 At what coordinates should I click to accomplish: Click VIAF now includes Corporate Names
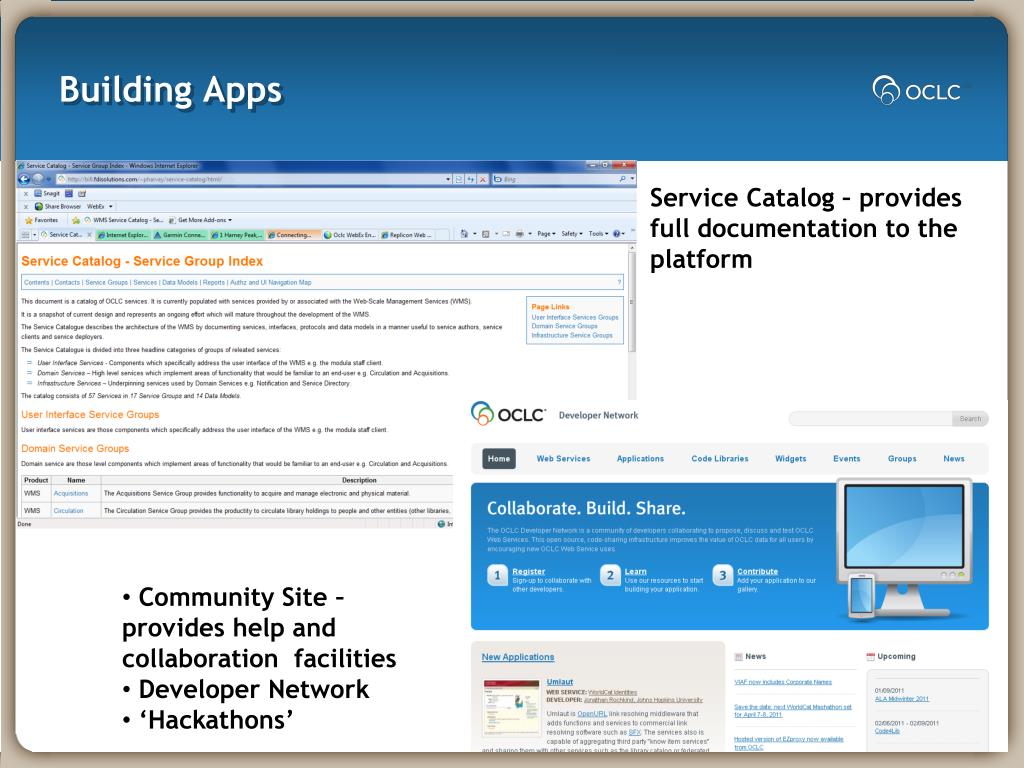[783, 682]
